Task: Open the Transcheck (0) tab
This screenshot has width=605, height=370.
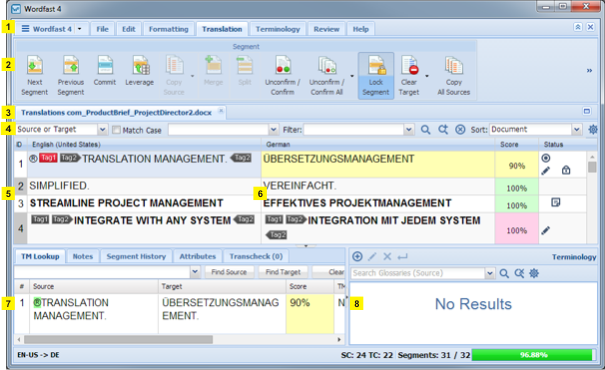Action: (256, 257)
